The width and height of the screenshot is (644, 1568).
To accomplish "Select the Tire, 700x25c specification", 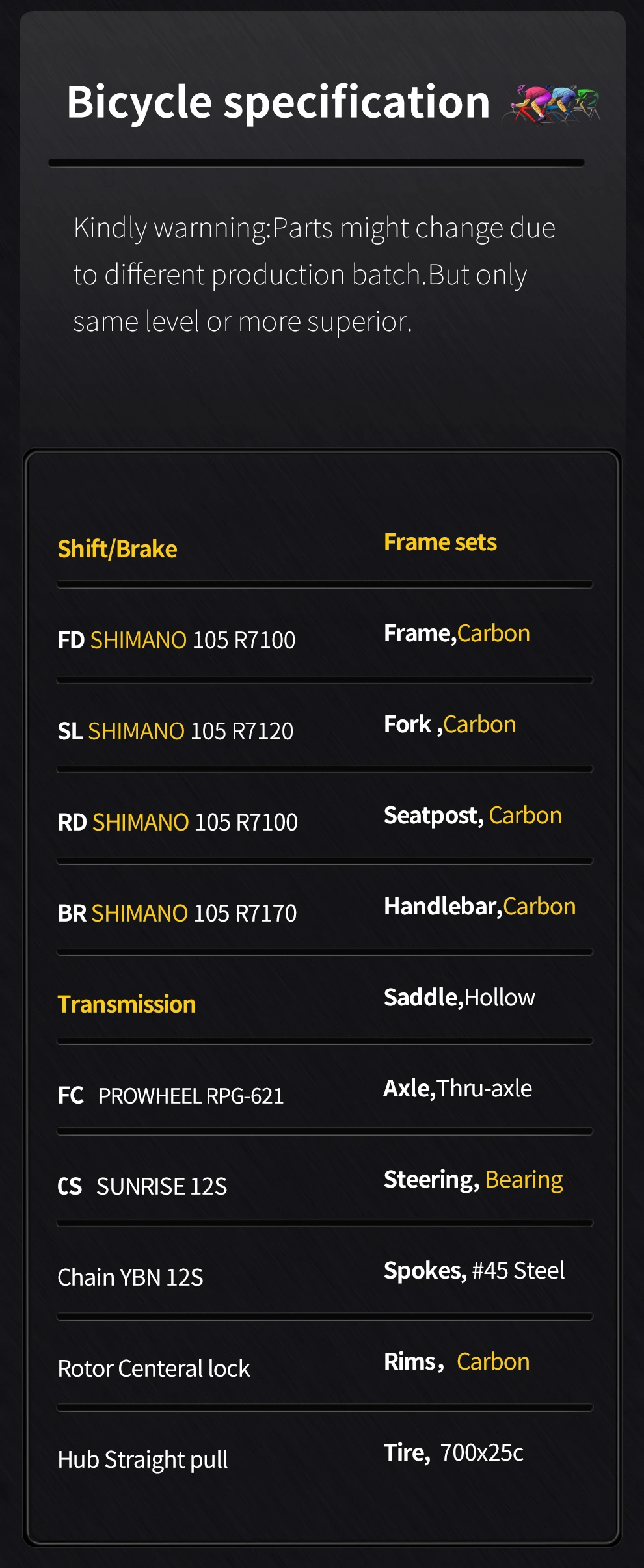I will (x=454, y=1453).
